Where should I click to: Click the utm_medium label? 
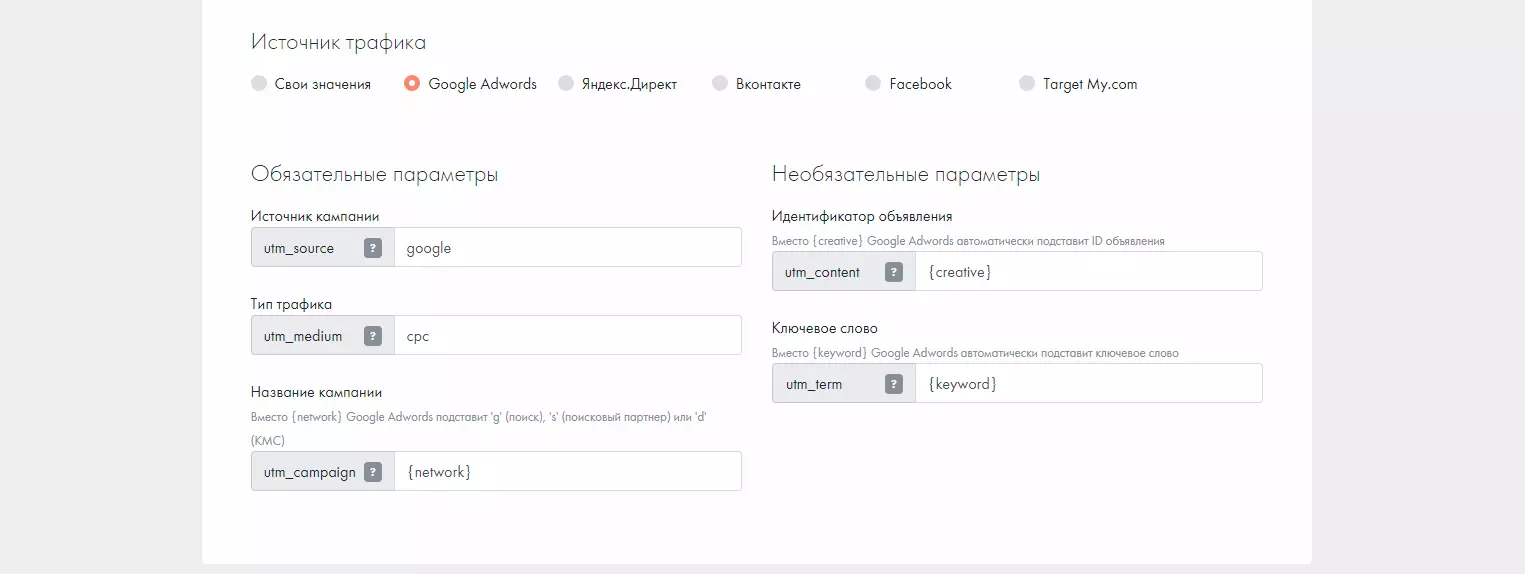pyautogui.click(x=303, y=336)
